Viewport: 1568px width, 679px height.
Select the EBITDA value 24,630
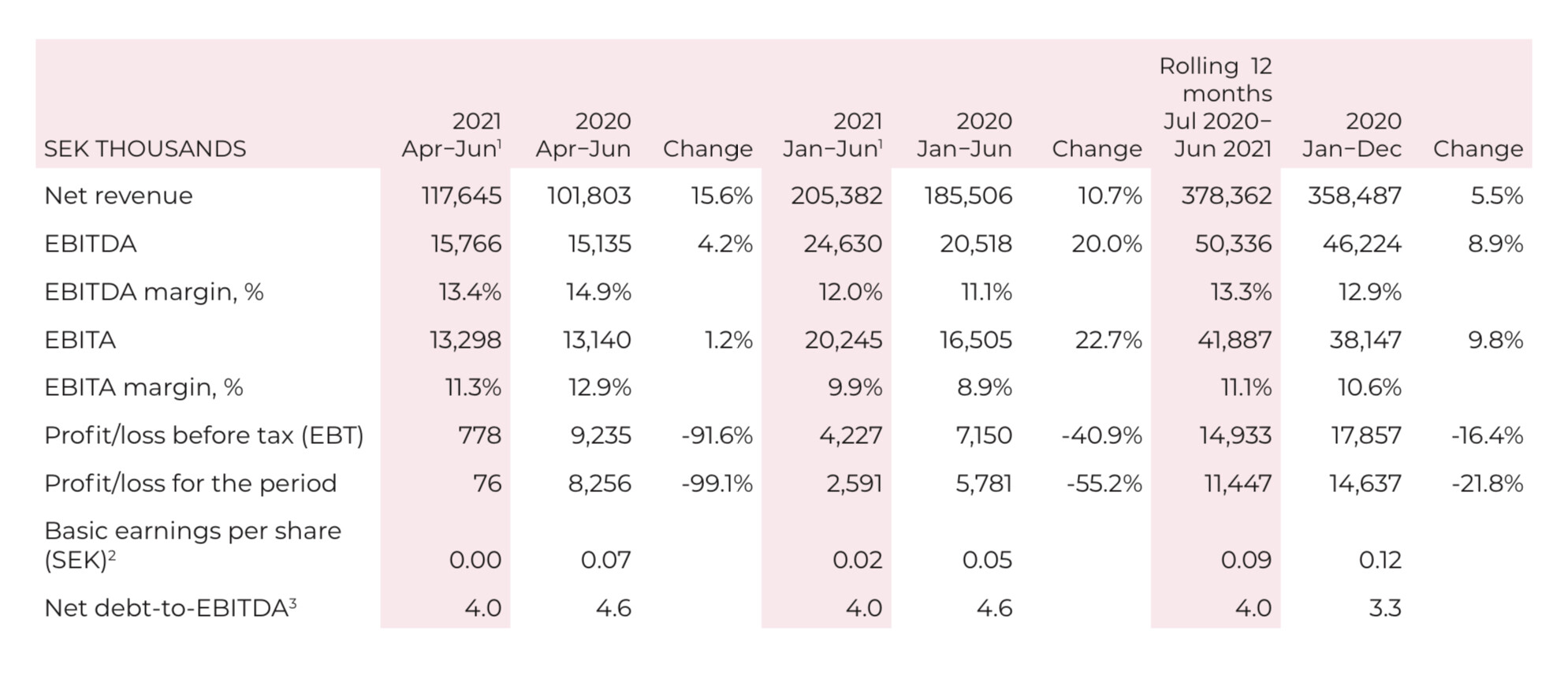[843, 244]
